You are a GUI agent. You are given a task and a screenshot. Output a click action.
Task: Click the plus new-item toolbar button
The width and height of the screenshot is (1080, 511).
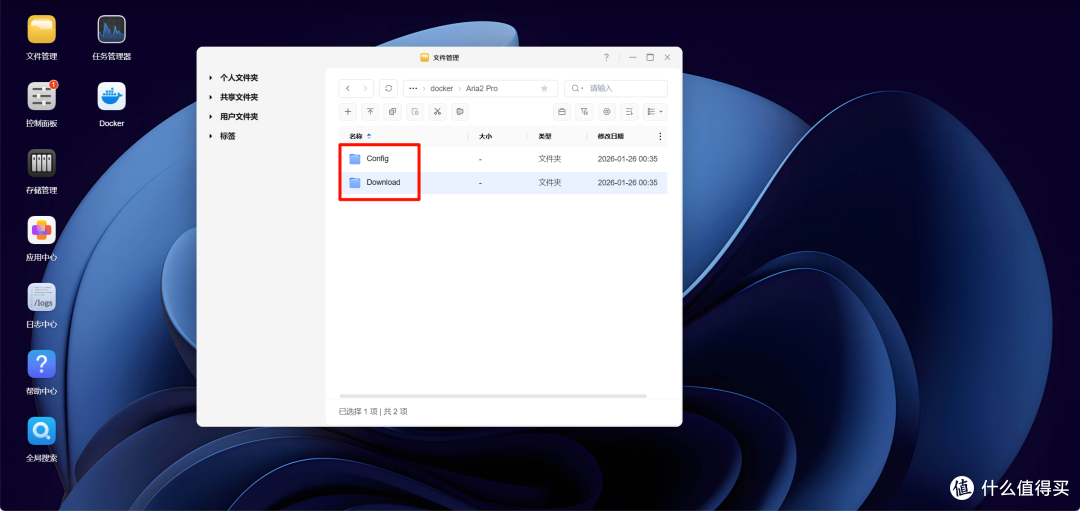(348, 111)
